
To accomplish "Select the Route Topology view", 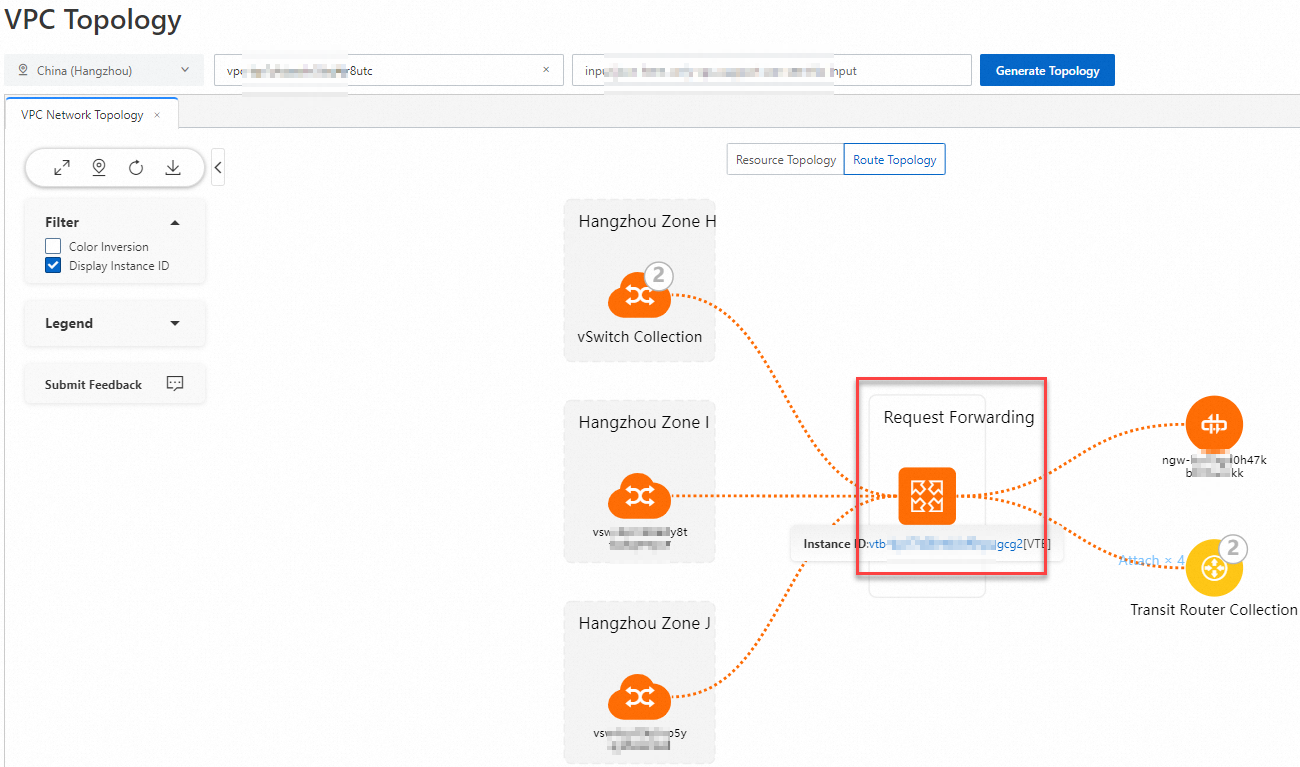I will (895, 160).
